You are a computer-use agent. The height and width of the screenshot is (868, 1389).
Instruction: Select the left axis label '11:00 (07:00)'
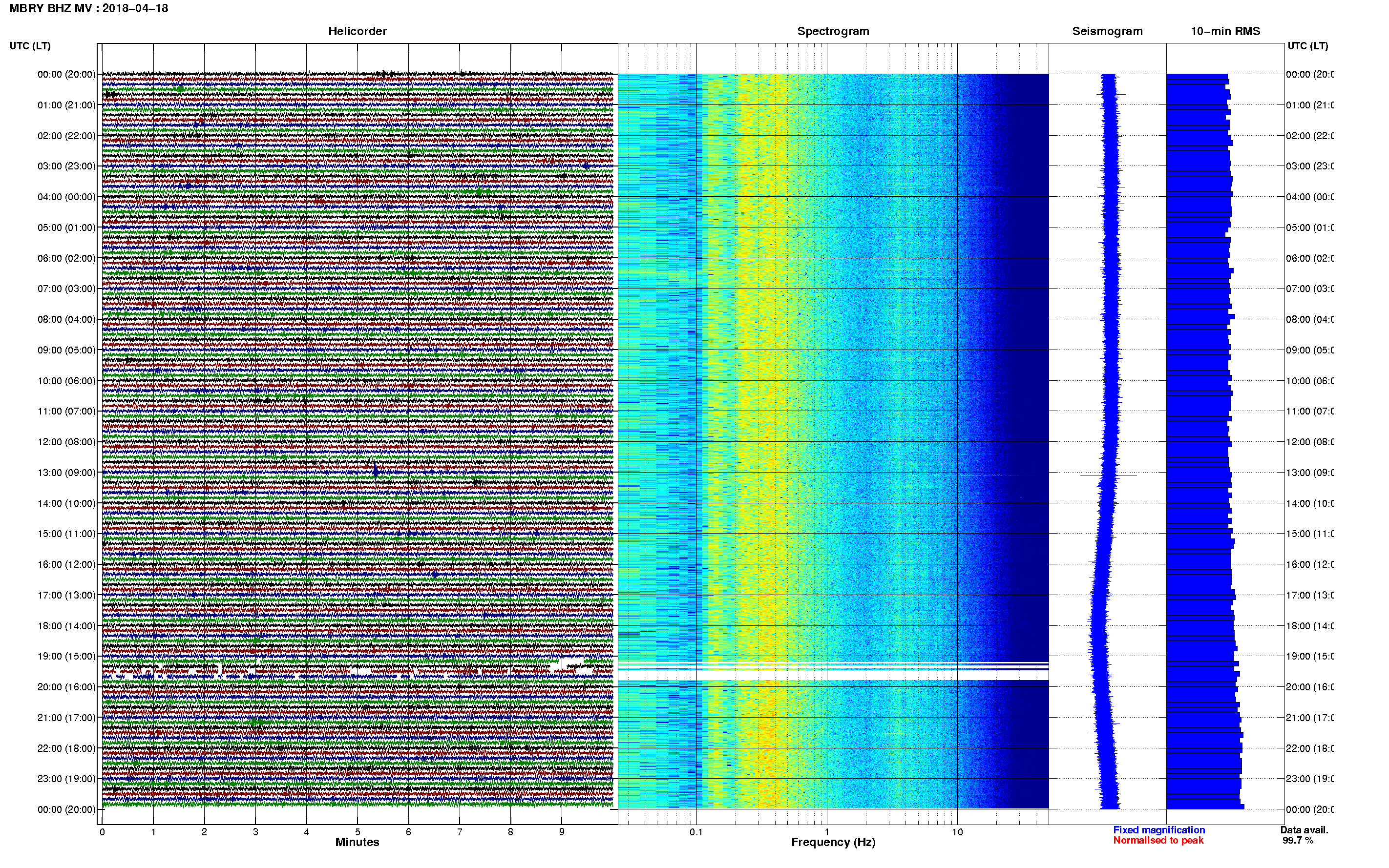pyautogui.click(x=66, y=411)
